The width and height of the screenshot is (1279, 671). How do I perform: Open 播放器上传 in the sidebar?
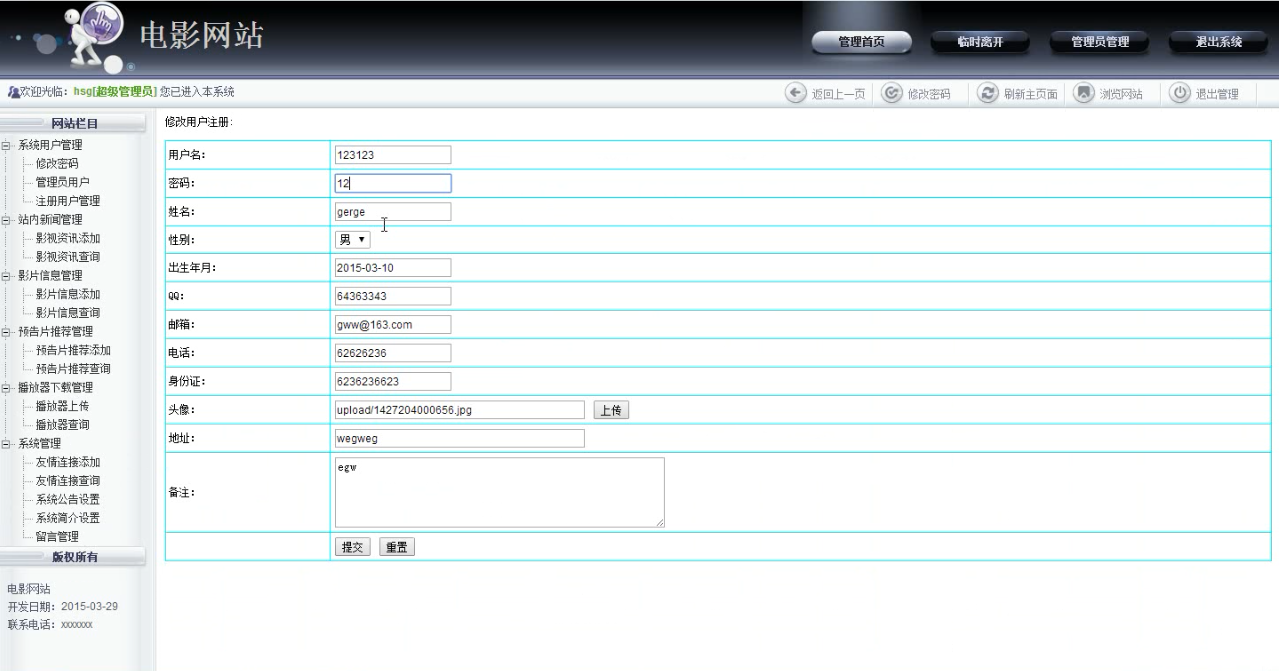(63, 406)
